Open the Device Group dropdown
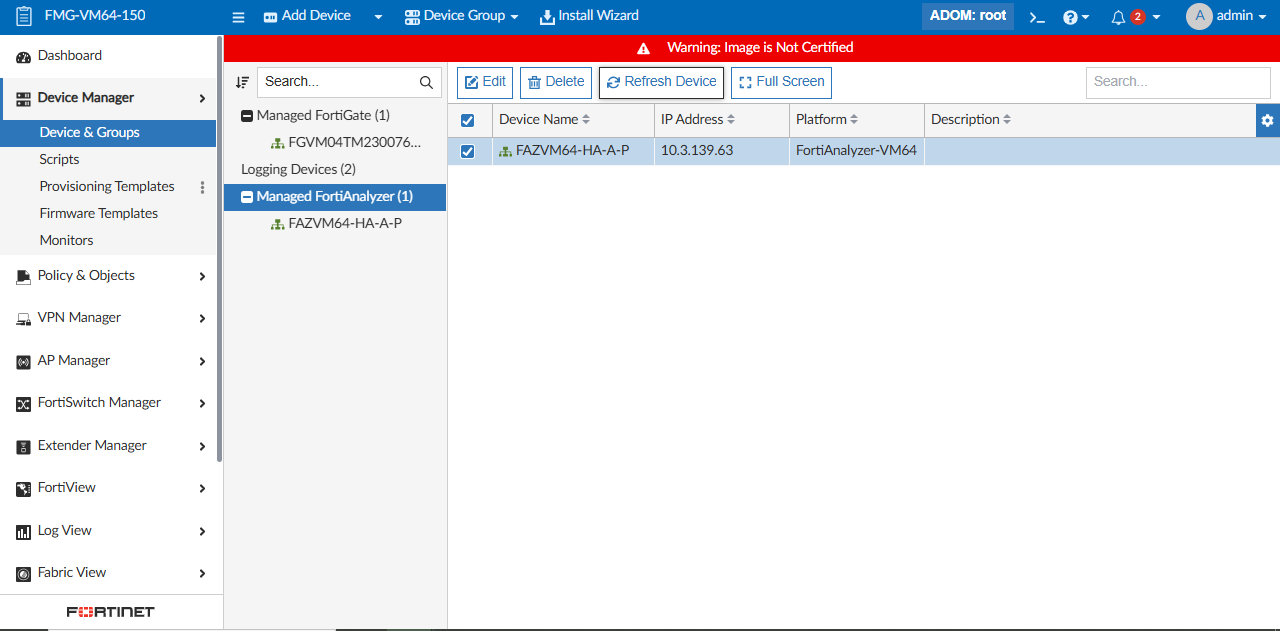1280x631 pixels. pos(461,15)
